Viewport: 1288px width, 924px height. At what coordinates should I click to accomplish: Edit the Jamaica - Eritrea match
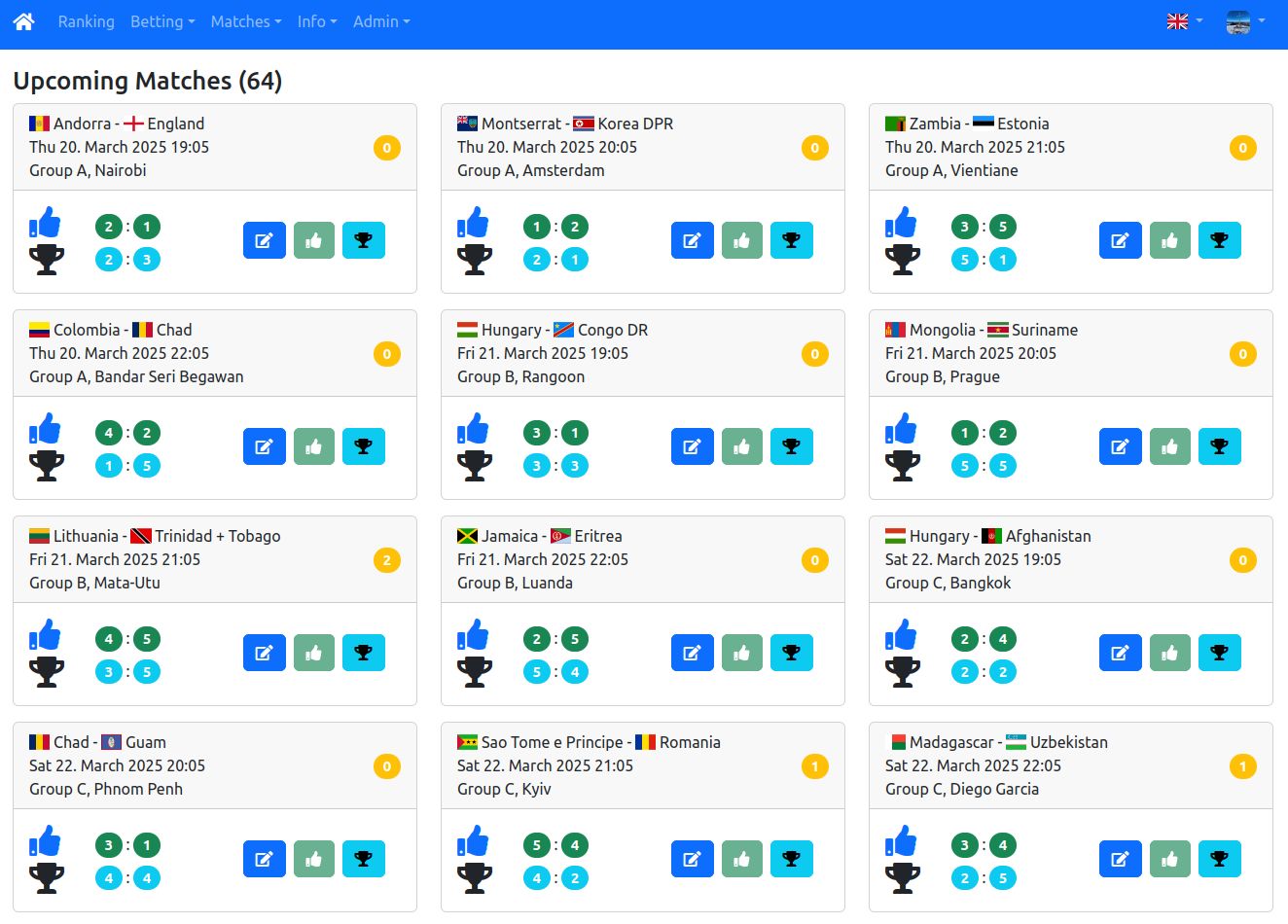(693, 653)
